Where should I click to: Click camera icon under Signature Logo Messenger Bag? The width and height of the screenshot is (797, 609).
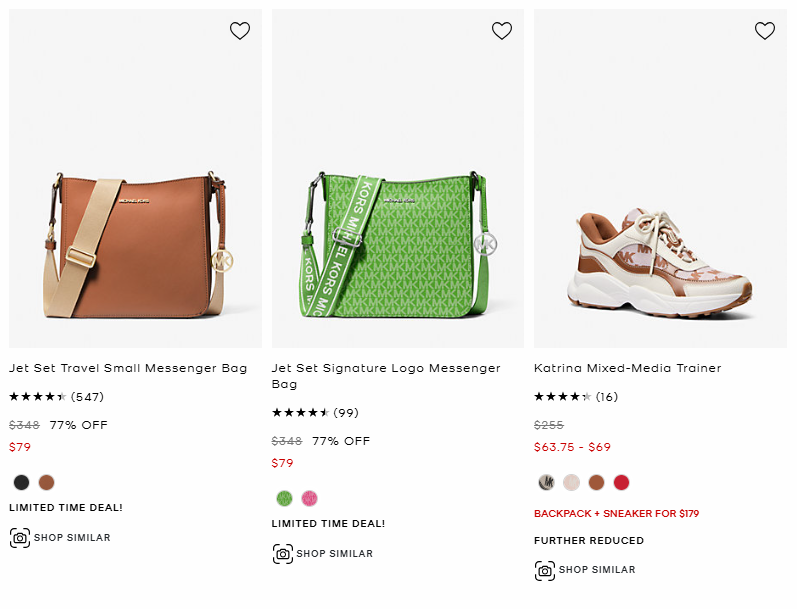(283, 554)
